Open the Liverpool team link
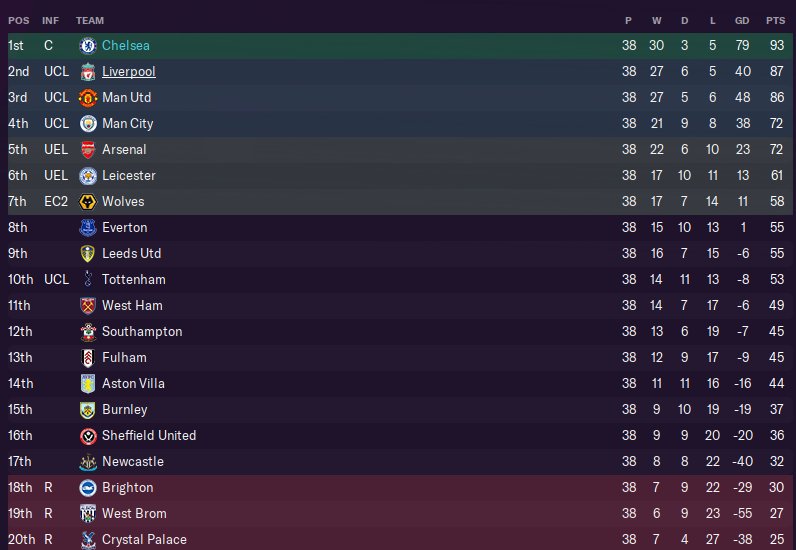796x550 pixels. tap(128, 72)
